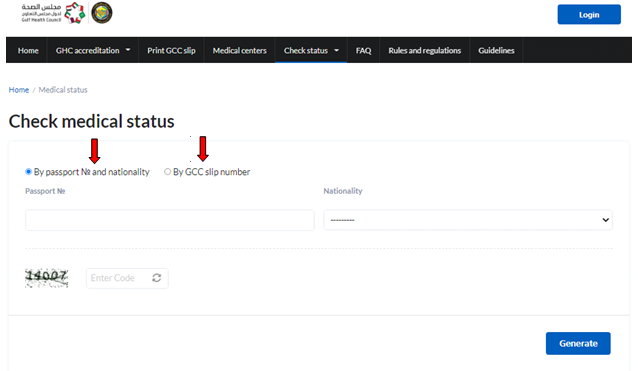The width and height of the screenshot is (638, 371).
Task: Click the round GCC emblem icon
Action: (x=102, y=13)
